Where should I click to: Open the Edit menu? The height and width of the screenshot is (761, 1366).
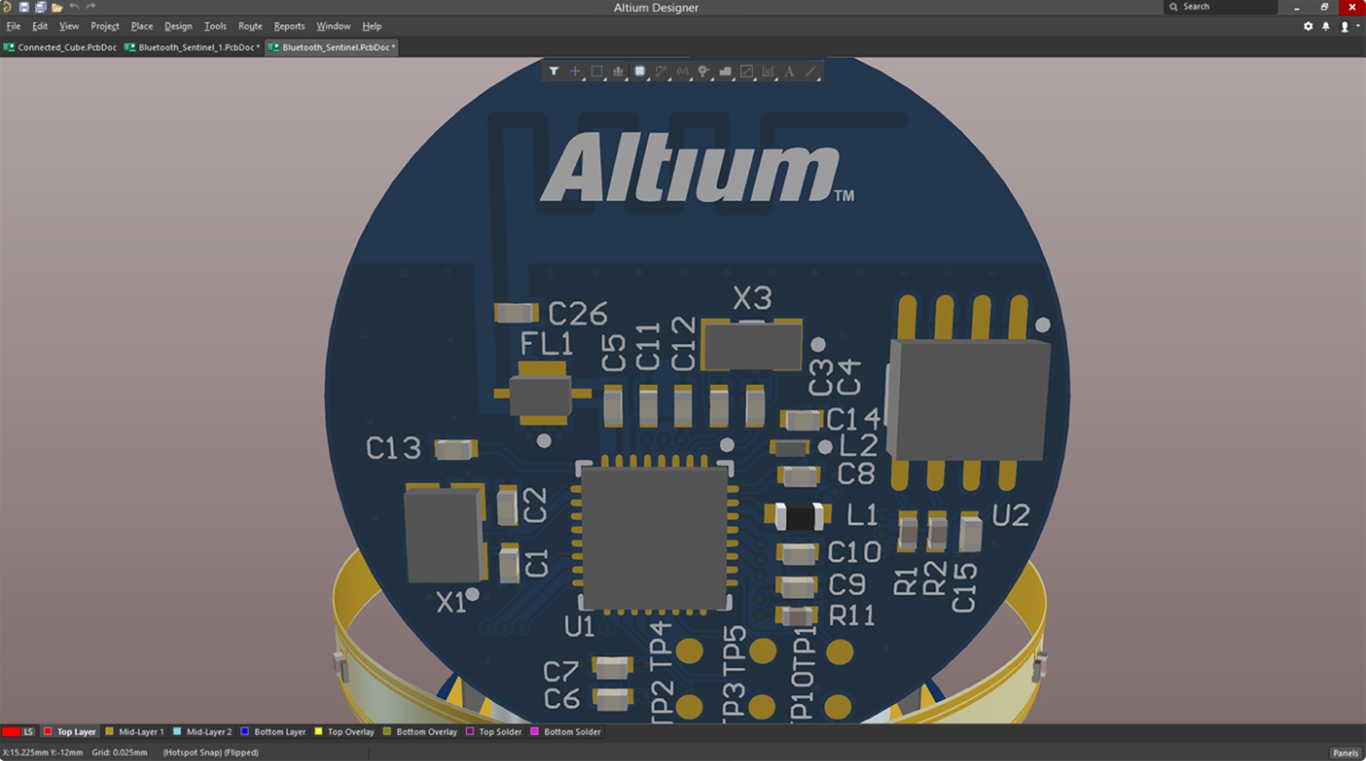coord(40,26)
